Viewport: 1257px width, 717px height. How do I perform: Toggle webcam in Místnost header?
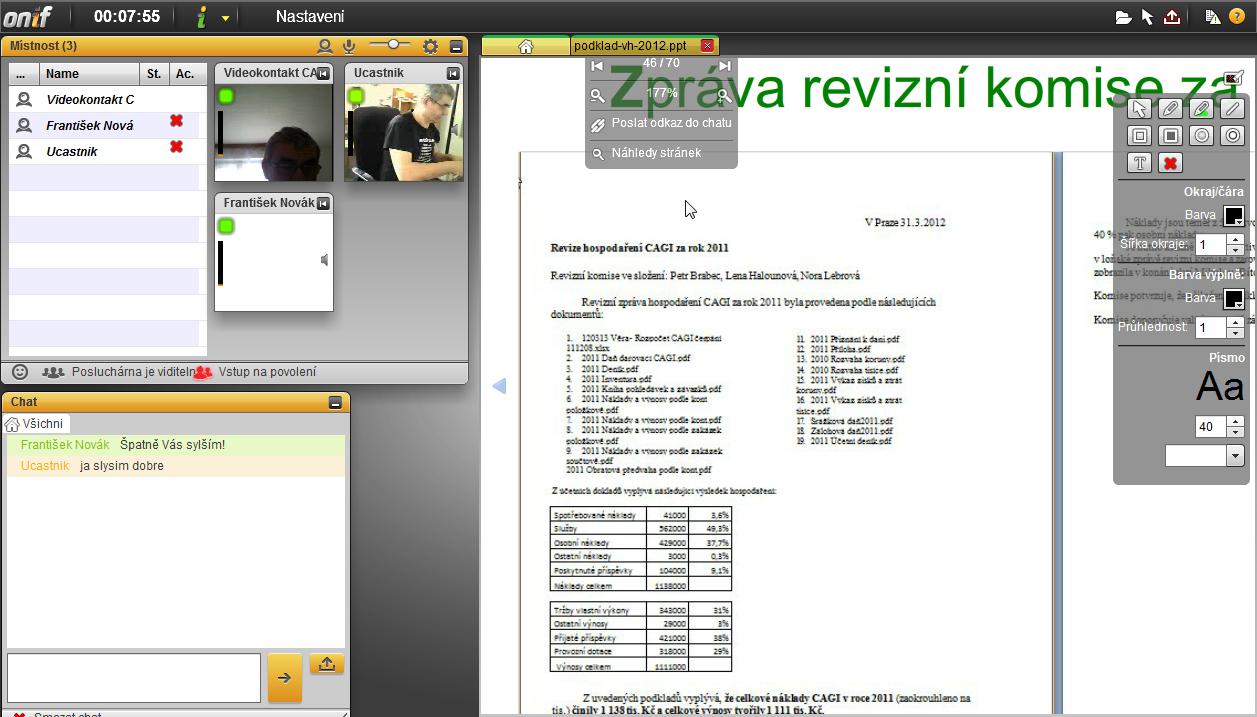pos(325,46)
